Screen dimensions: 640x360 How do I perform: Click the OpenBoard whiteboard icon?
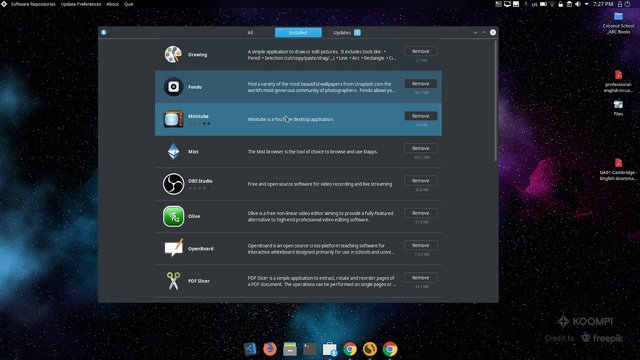(173, 248)
